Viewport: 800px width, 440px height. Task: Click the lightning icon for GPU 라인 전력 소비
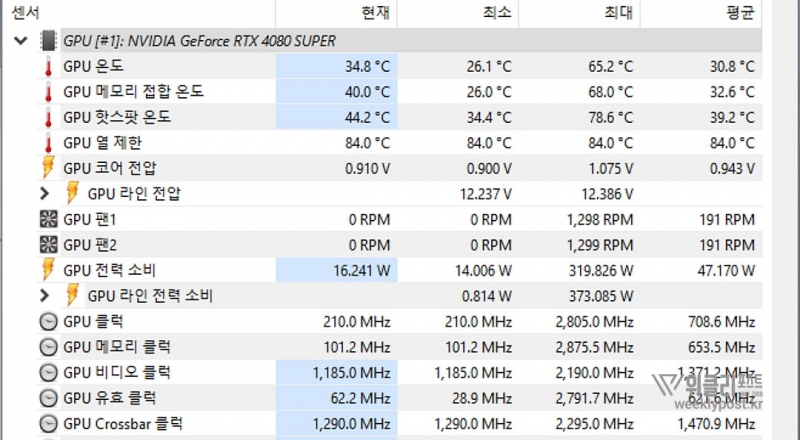[73, 295]
